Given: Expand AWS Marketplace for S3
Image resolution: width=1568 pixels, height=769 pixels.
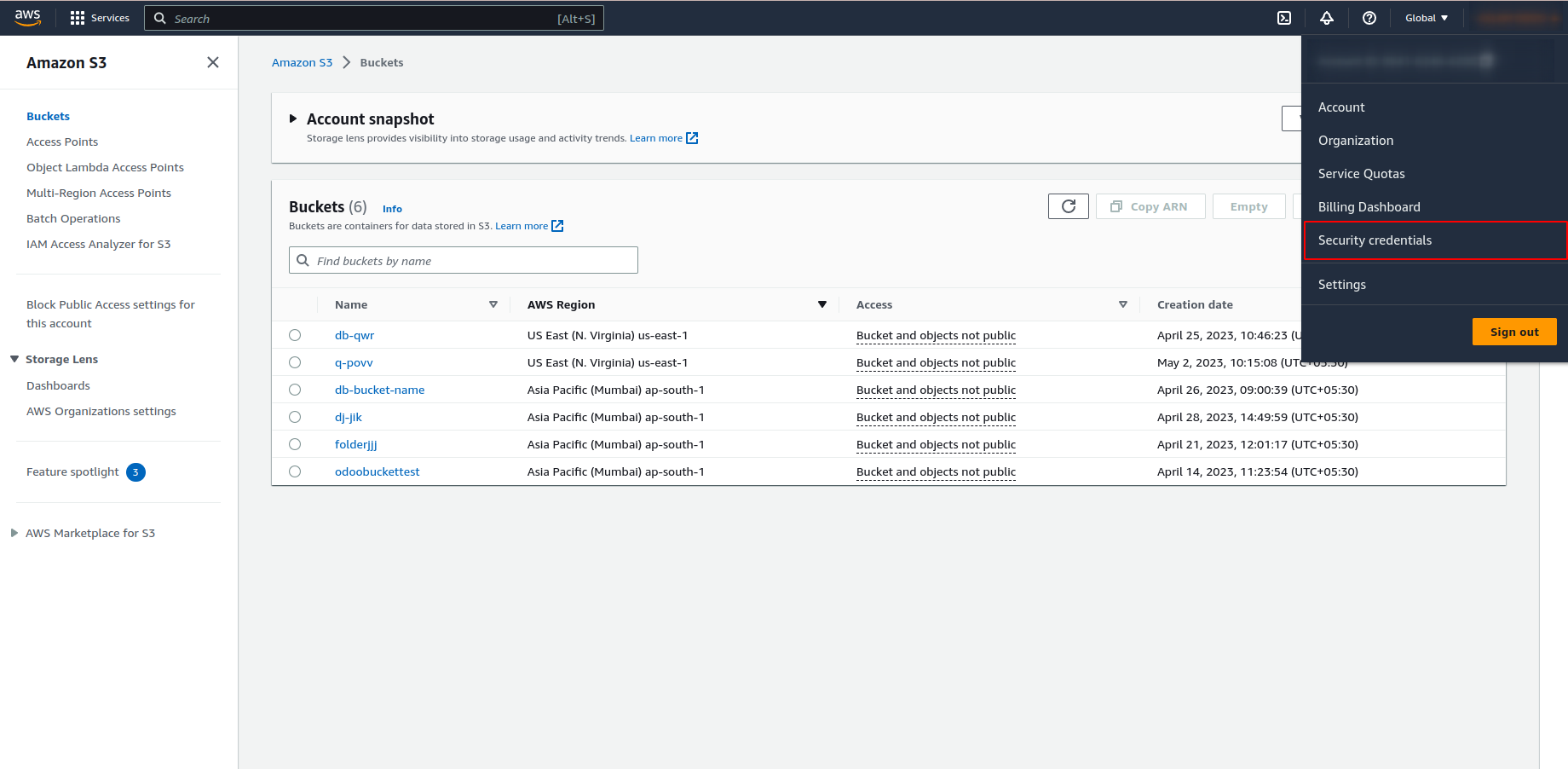Looking at the screenshot, I should pyautogui.click(x=14, y=533).
